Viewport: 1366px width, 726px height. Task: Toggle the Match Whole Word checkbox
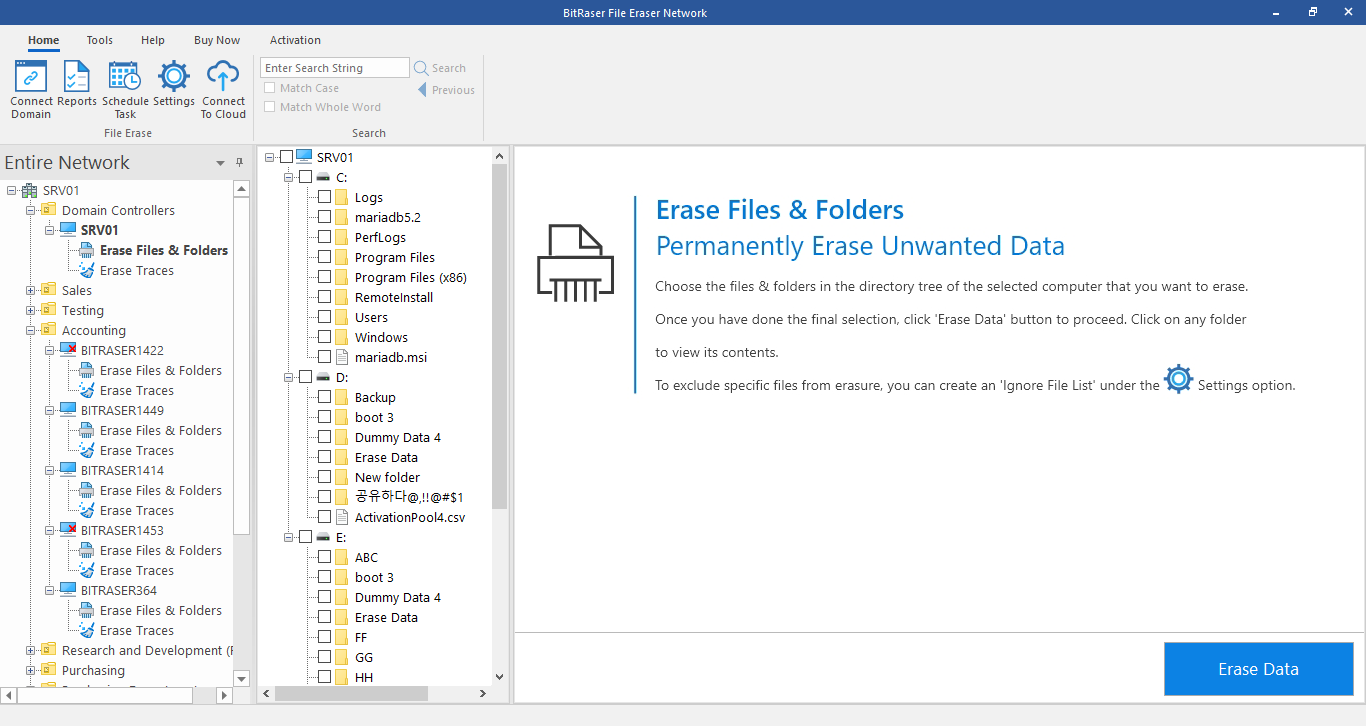(269, 107)
